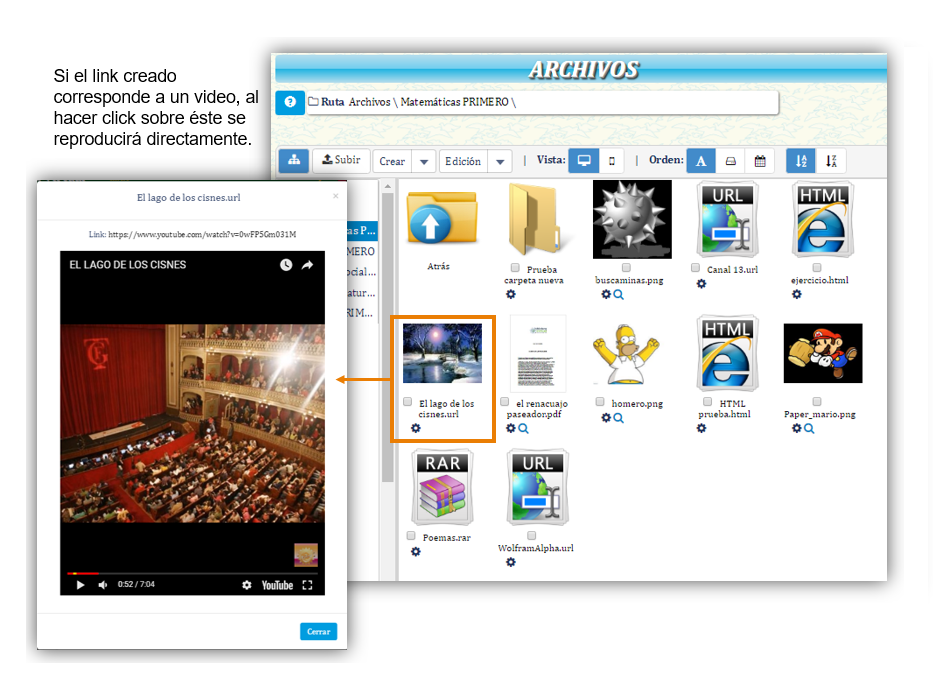Open the el renacuajo paseador.pdf thumbnail
The width and height of the screenshot is (943, 691).
(x=538, y=354)
